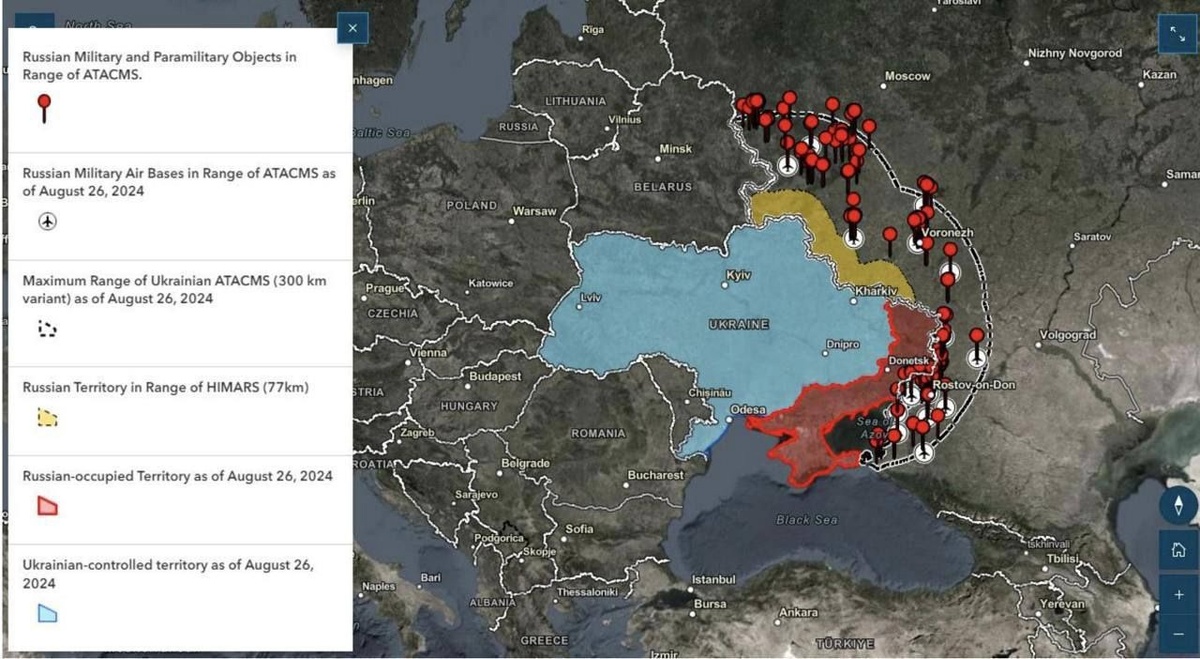
Task: Click the Nizhny Novgorod label on the map
Action: (x=1075, y=53)
